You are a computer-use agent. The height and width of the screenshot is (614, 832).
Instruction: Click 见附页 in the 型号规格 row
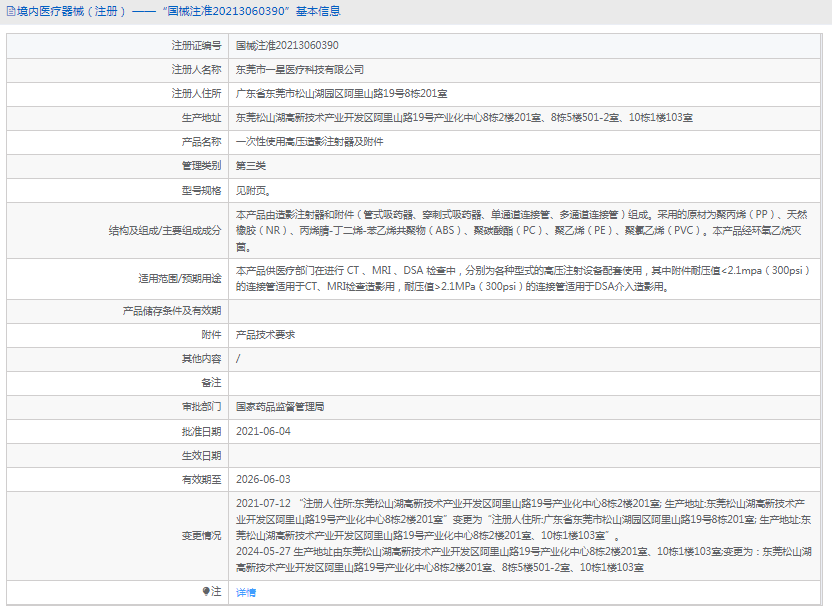tap(253, 190)
